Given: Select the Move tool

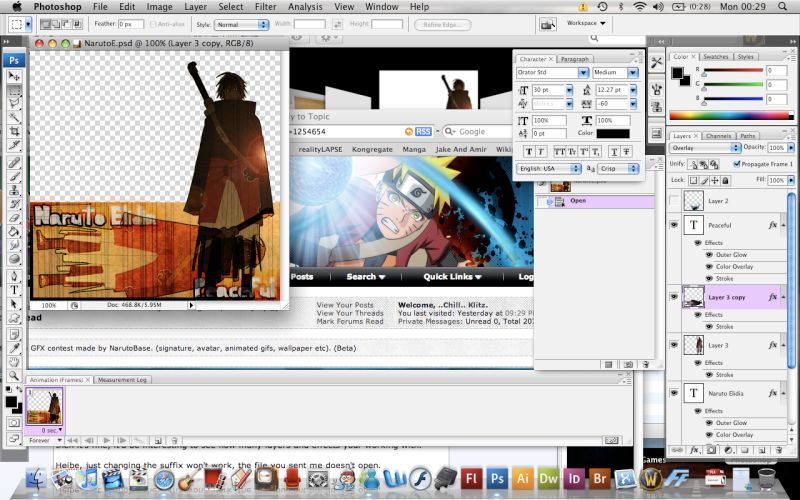Looking at the screenshot, I should (14, 77).
